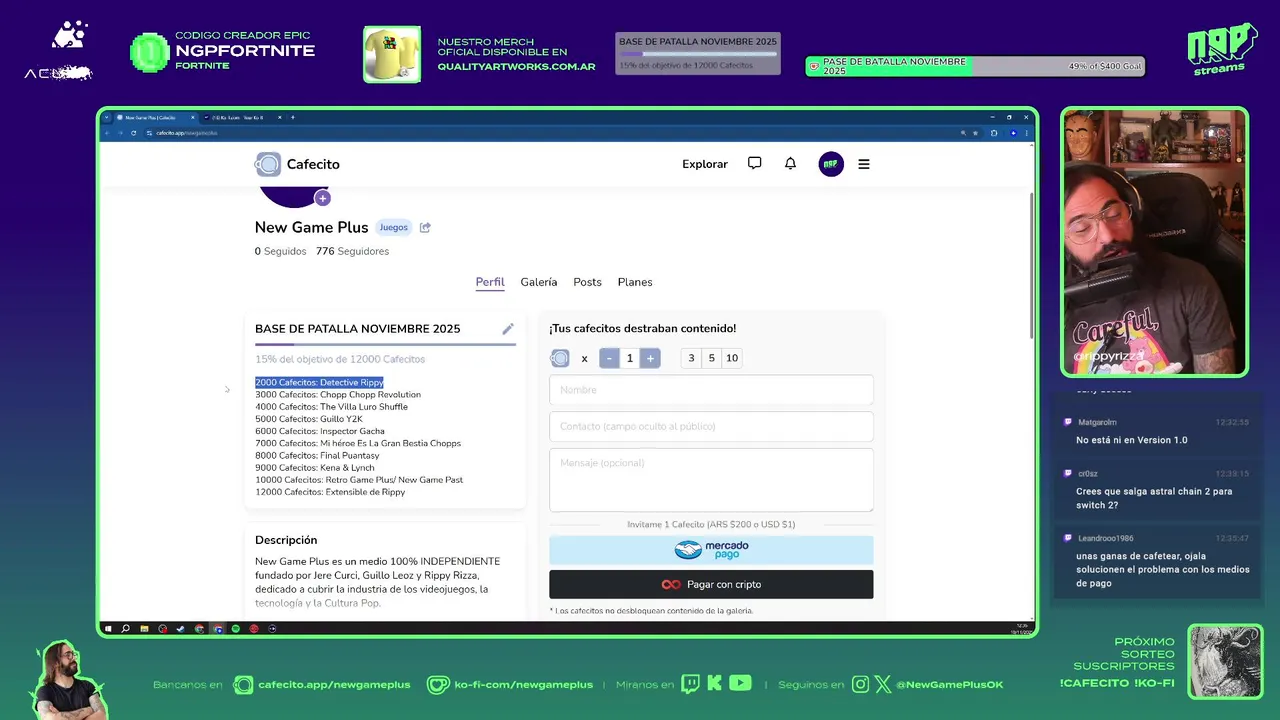Switch to the Posts tab
This screenshot has height=720, width=1280.
pyautogui.click(x=587, y=282)
